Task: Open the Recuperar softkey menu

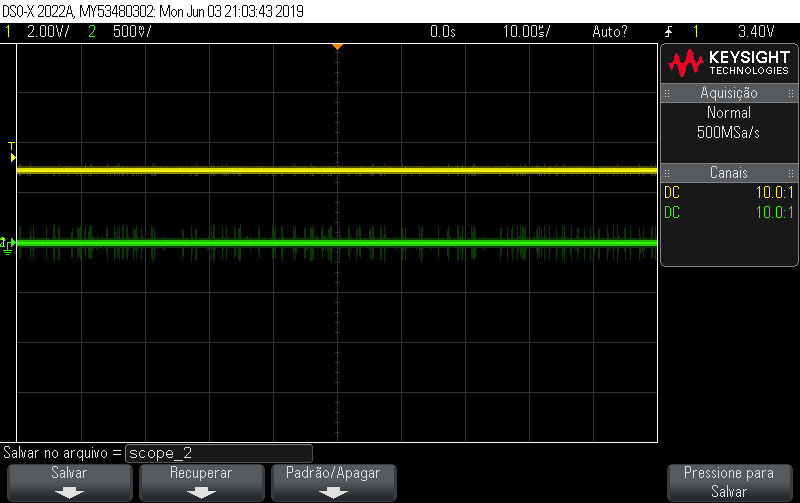Action: (202, 483)
